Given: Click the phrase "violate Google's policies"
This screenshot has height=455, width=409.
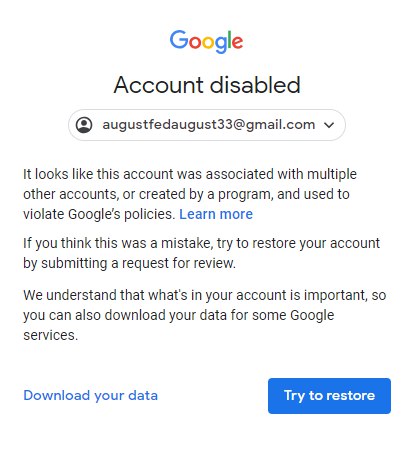Looking at the screenshot, I should (x=99, y=214).
